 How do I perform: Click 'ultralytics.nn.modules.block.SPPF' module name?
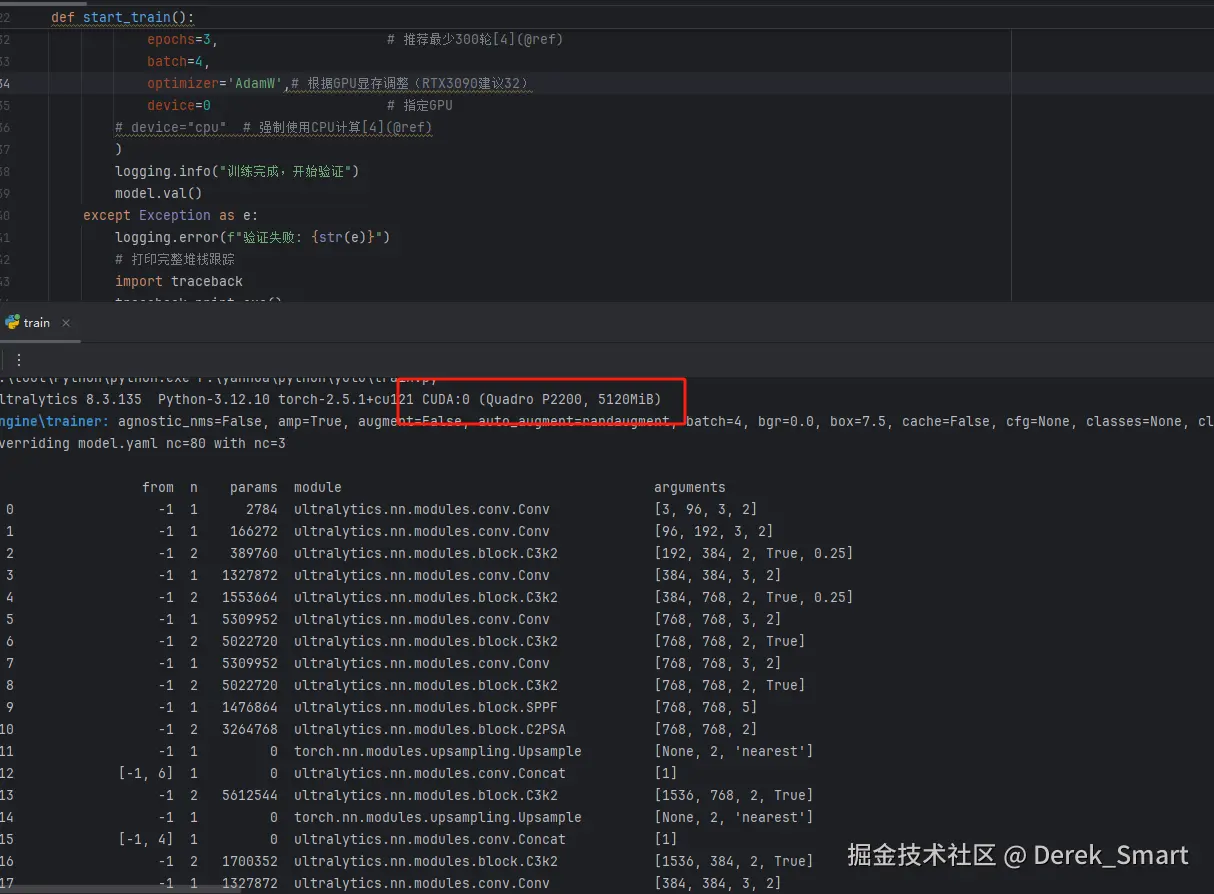[x=426, y=708]
